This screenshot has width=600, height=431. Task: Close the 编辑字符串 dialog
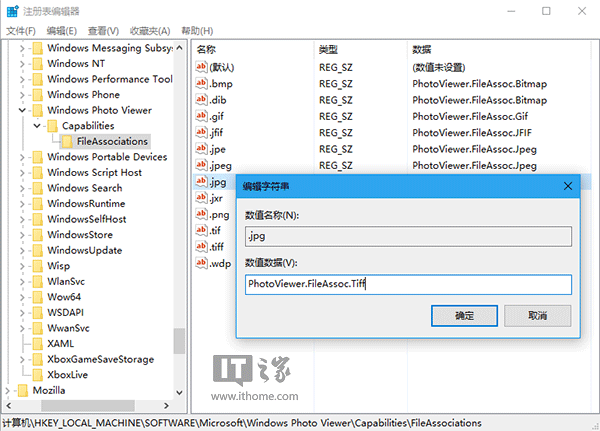[568, 186]
